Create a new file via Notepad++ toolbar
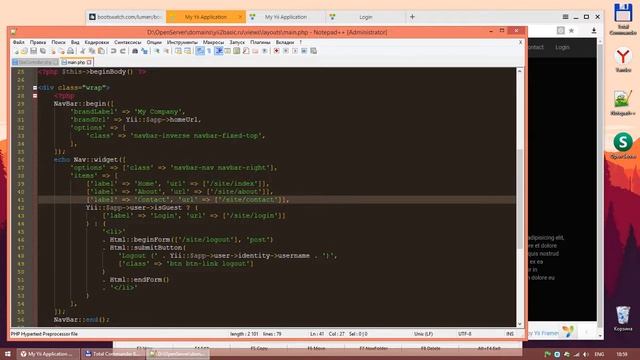This screenshot has width=640, height=360. (x=16, y=51)
